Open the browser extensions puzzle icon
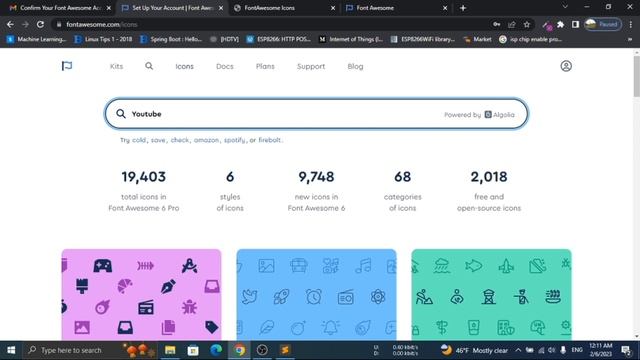 pyautogui.click(x=560, y=24)
